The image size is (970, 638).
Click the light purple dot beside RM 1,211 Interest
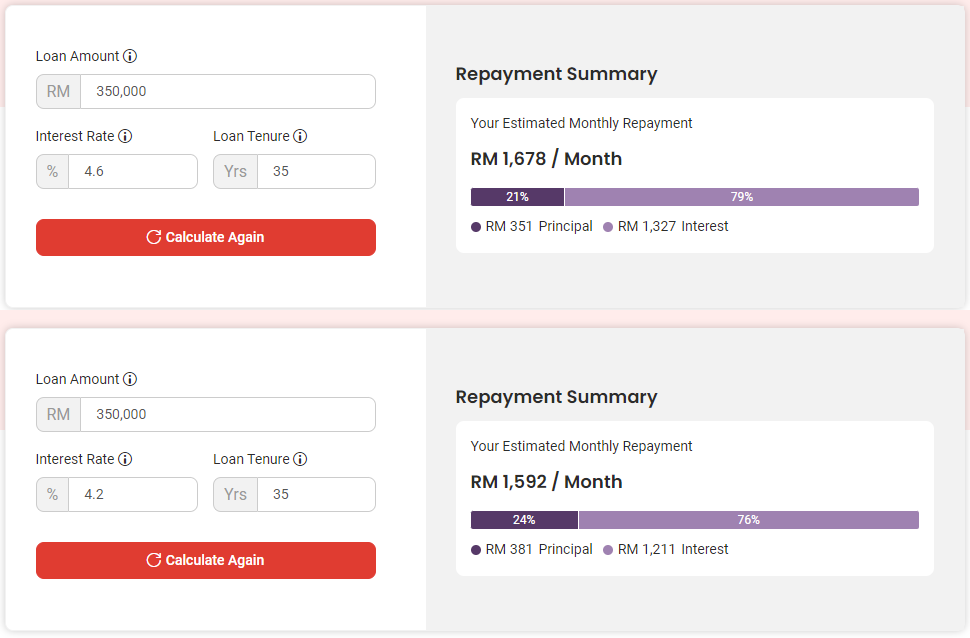point(608,550)
